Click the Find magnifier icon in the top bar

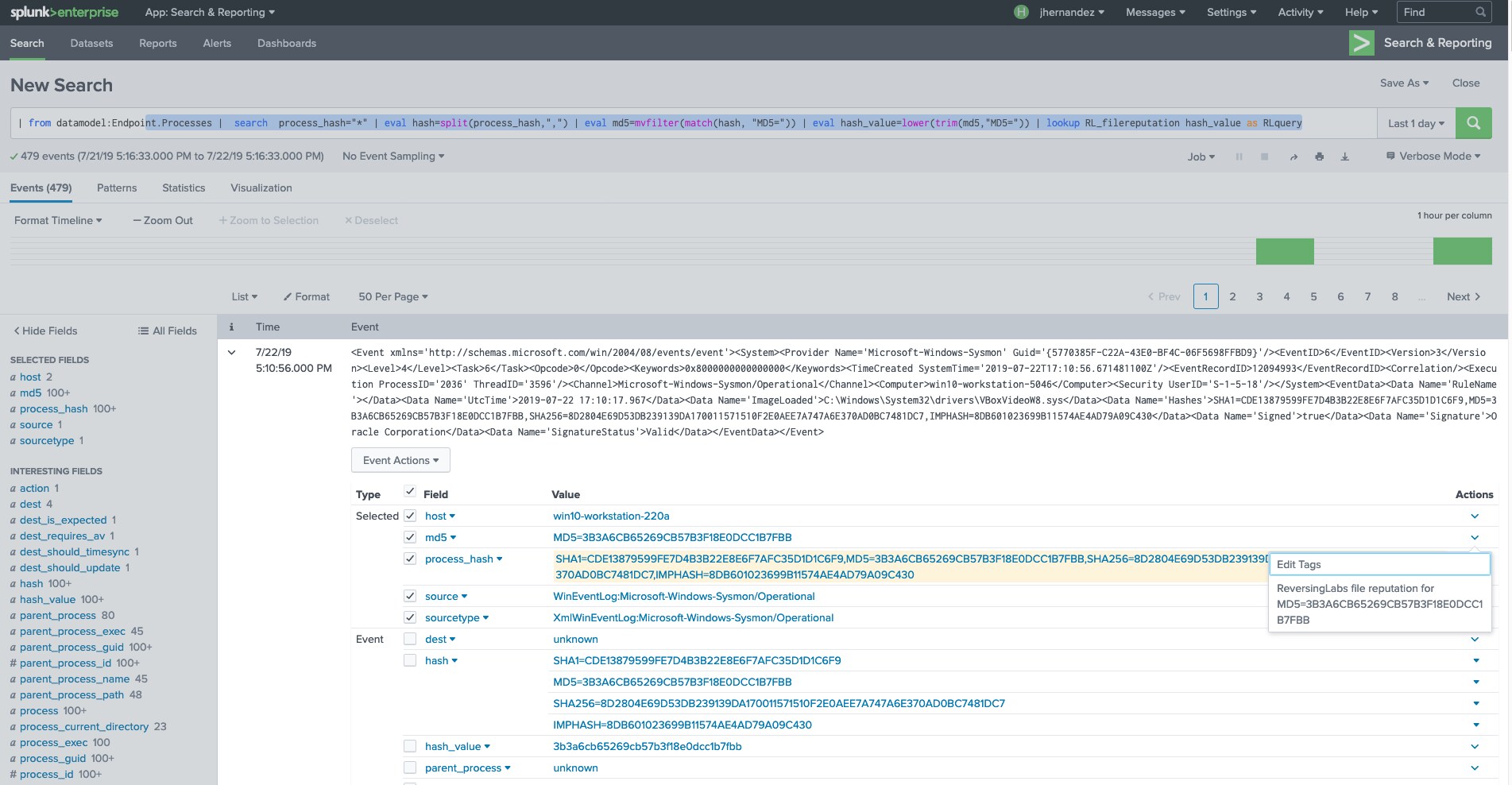coord(1480,12)
